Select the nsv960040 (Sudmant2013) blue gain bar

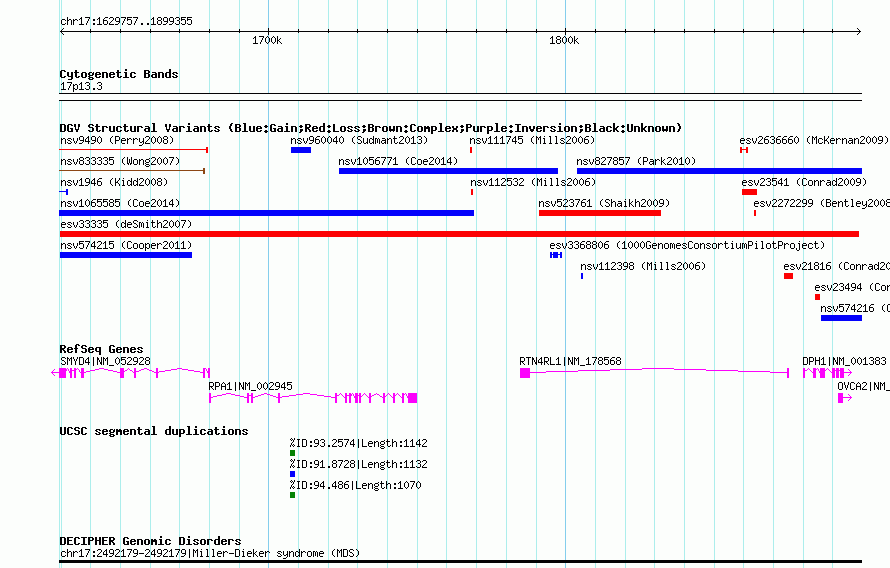pos(301,150)
